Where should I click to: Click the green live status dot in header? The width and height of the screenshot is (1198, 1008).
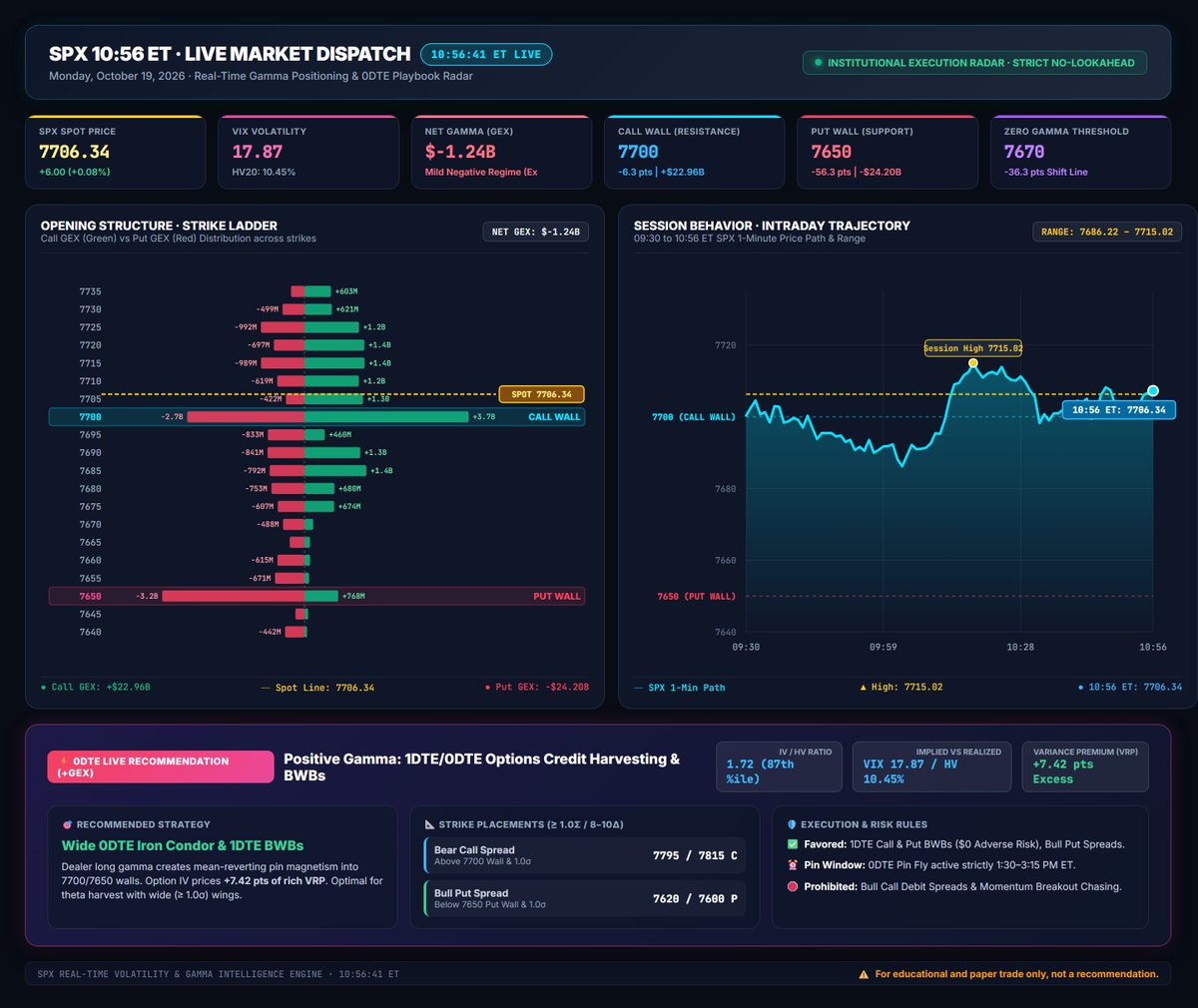(819, 63)
